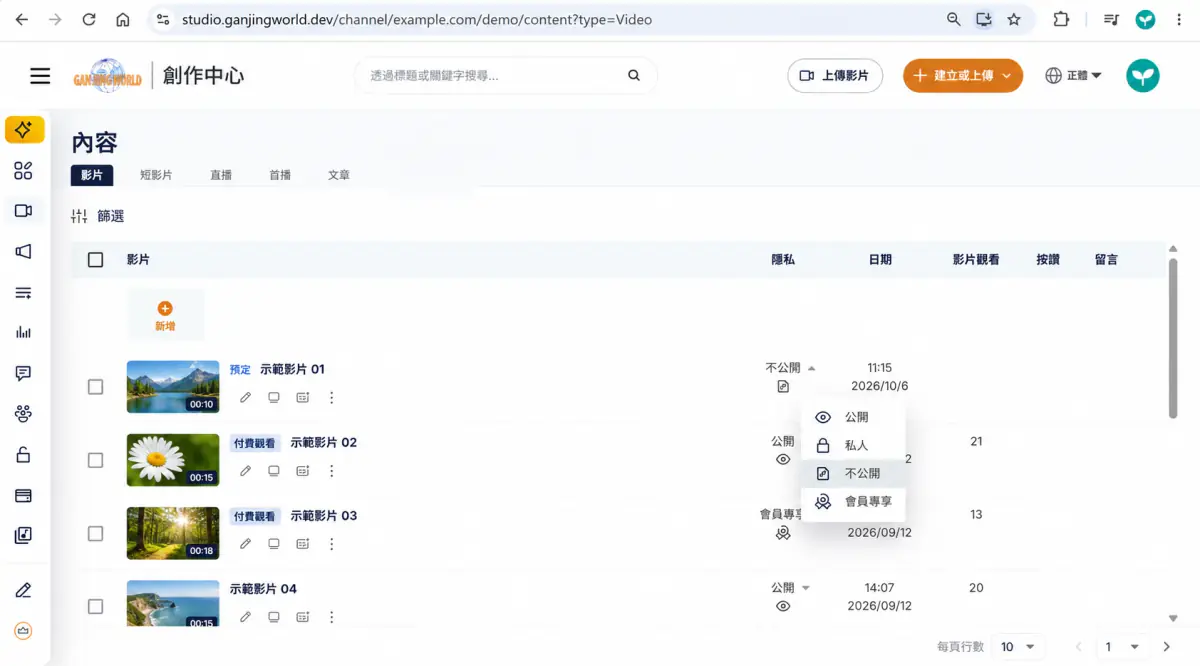Sort by the 日期 column header
This screenshot has height=666, width=1200.
(880, 260)
